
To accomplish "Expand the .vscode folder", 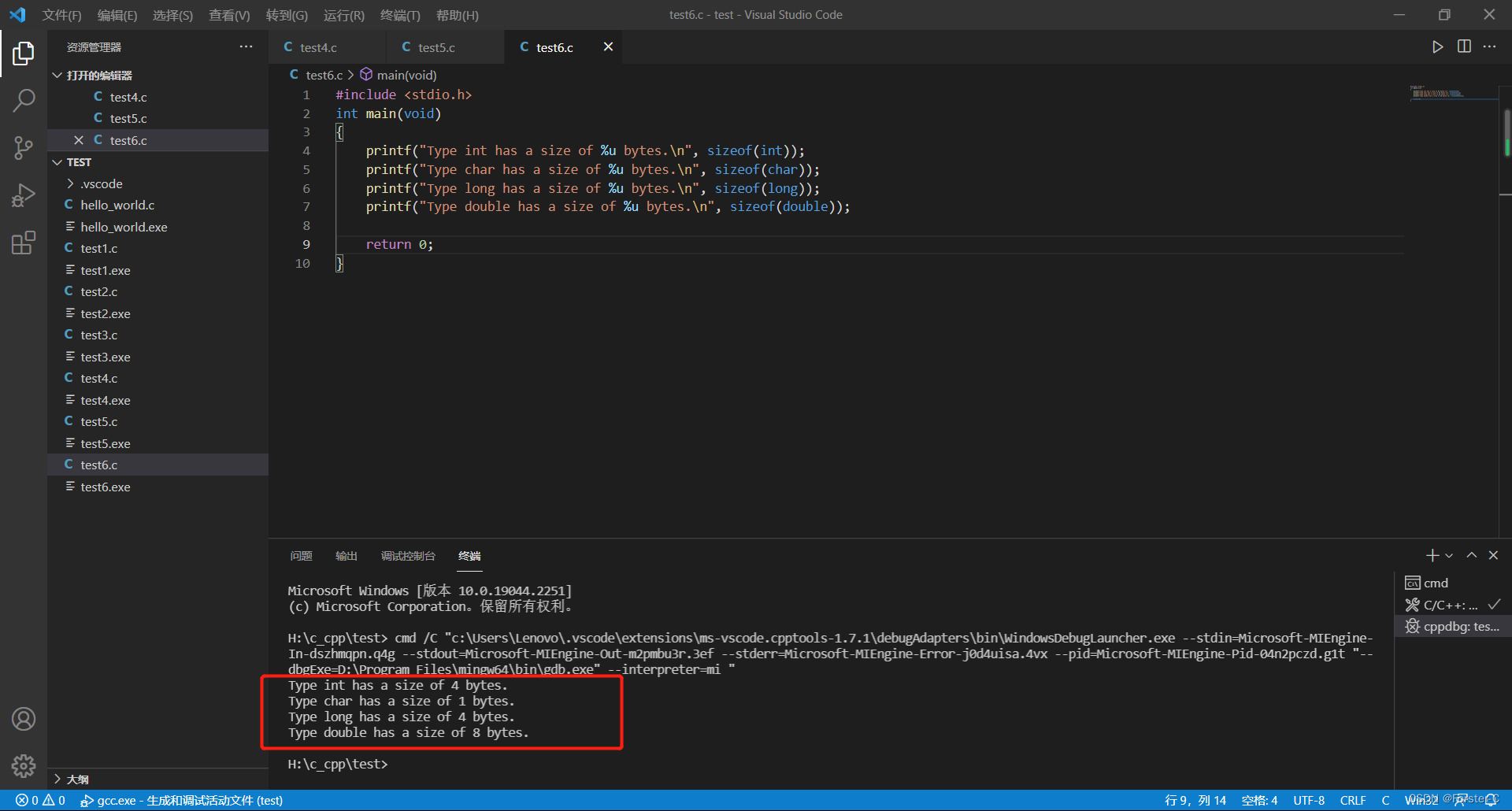I will point(71,183).
